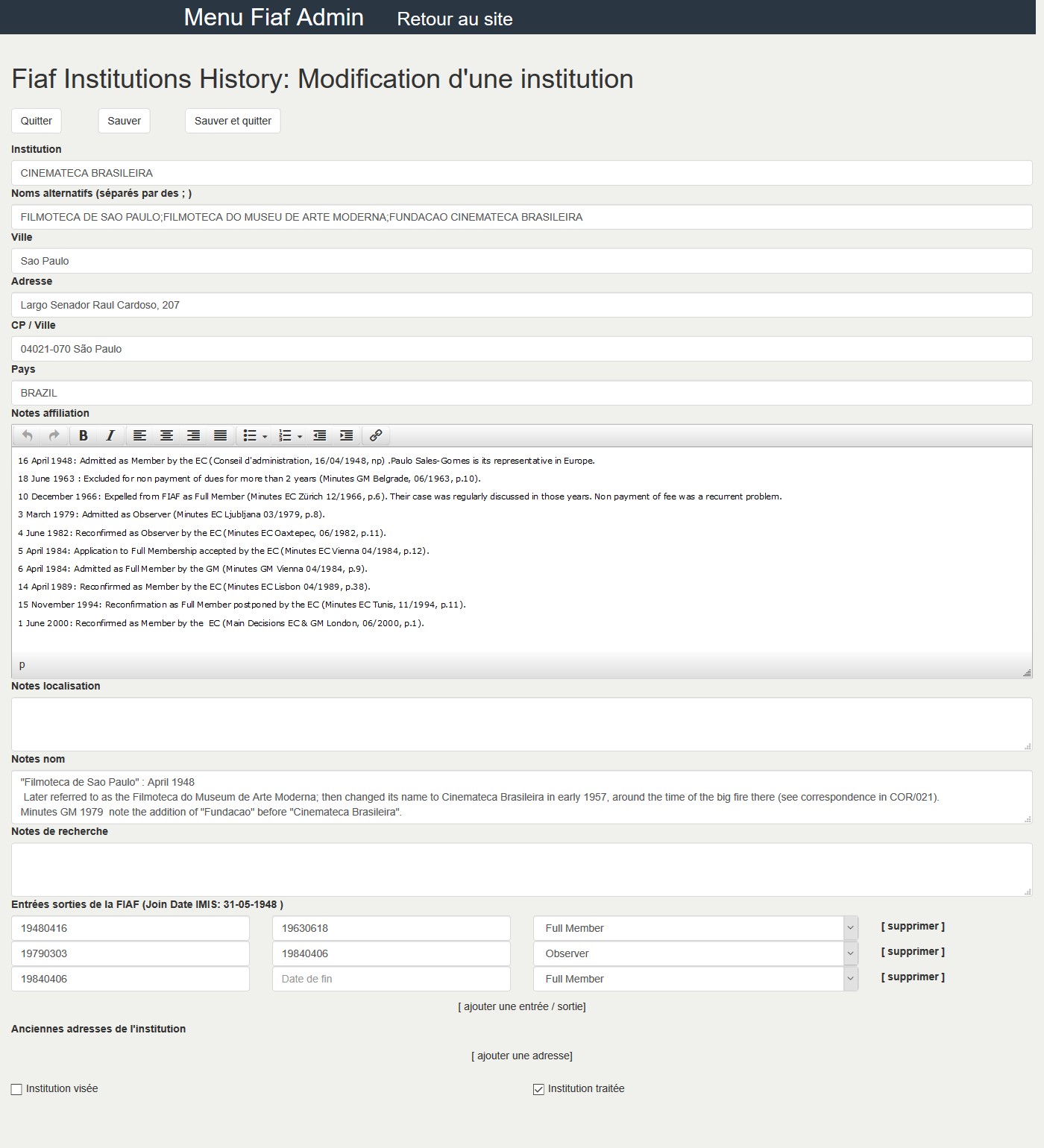Insert a bullet list
Screen dimensions: 1044x1148
pos(250,435)
